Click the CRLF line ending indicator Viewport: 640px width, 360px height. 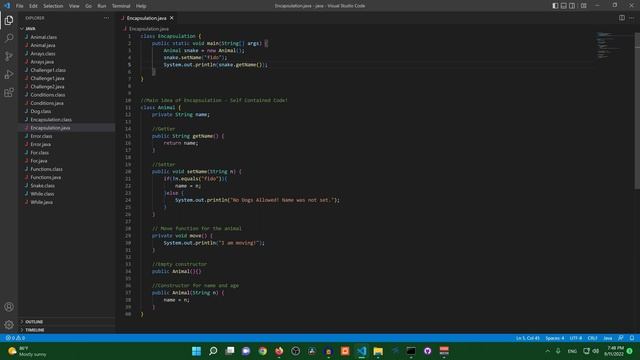pyautogui.click(x=592, y=338)
